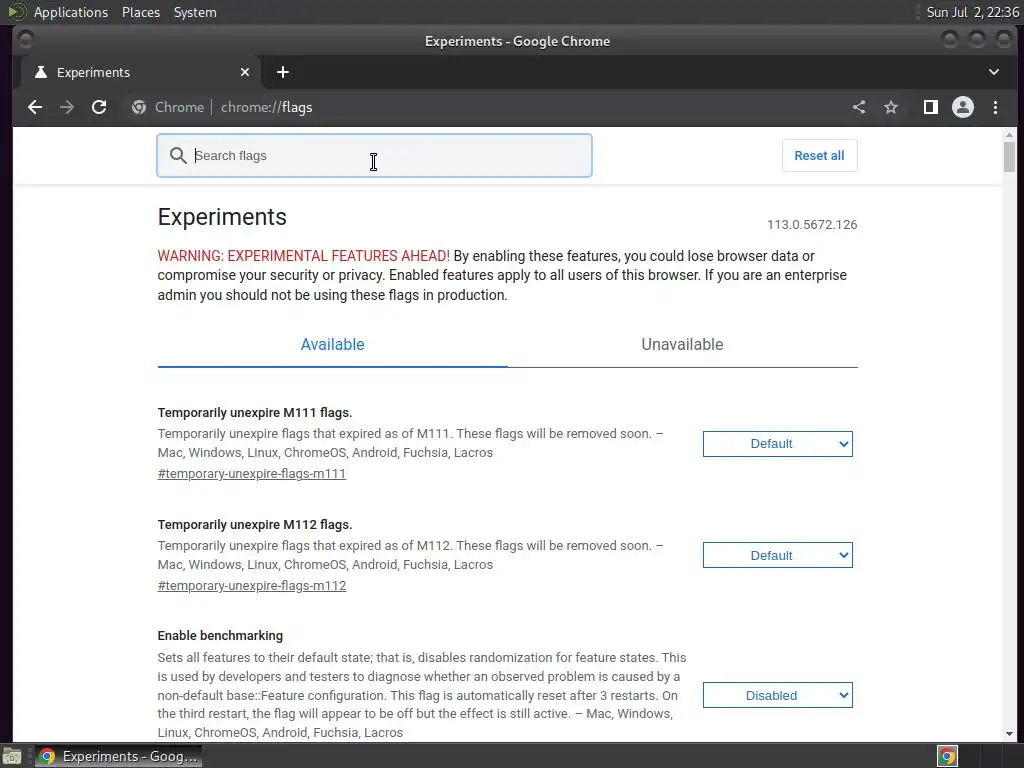1024x768 pixels.
Task: Click the Chrome icon in the bottom-right tray
Action: (948, 756)
